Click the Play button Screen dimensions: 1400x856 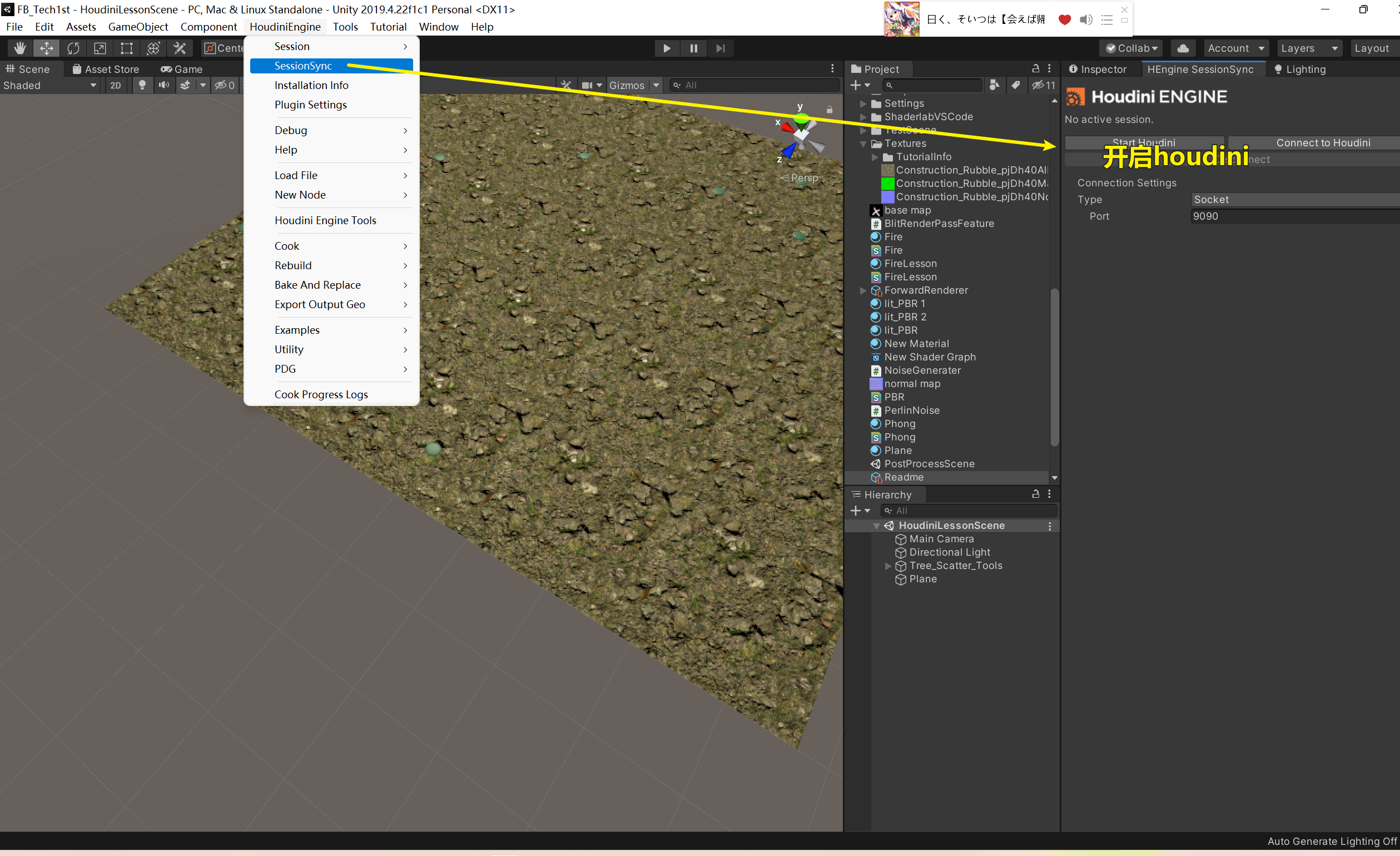tap(667, 48)
